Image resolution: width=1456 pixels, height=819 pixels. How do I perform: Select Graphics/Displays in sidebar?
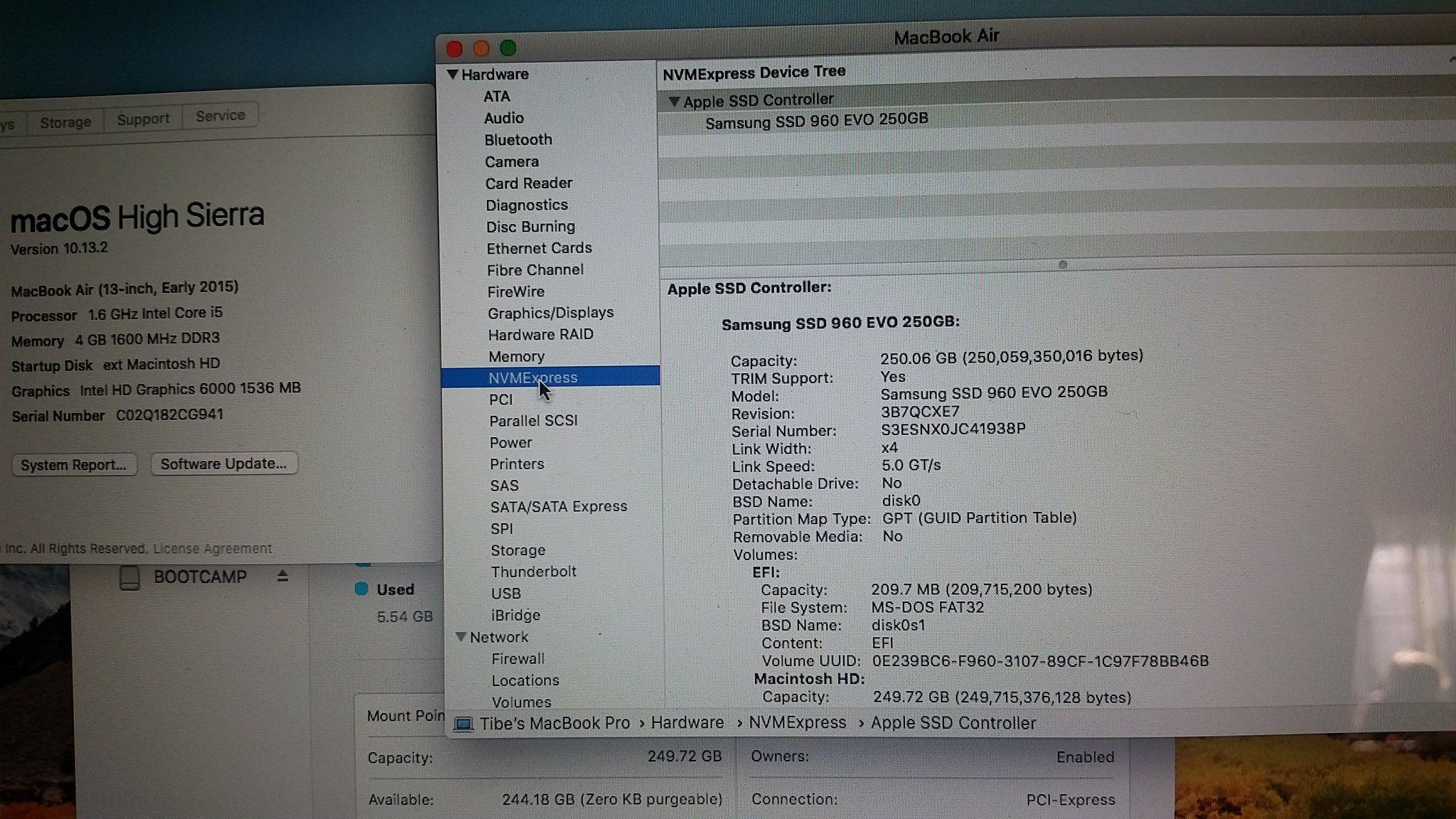pos(550,313)
